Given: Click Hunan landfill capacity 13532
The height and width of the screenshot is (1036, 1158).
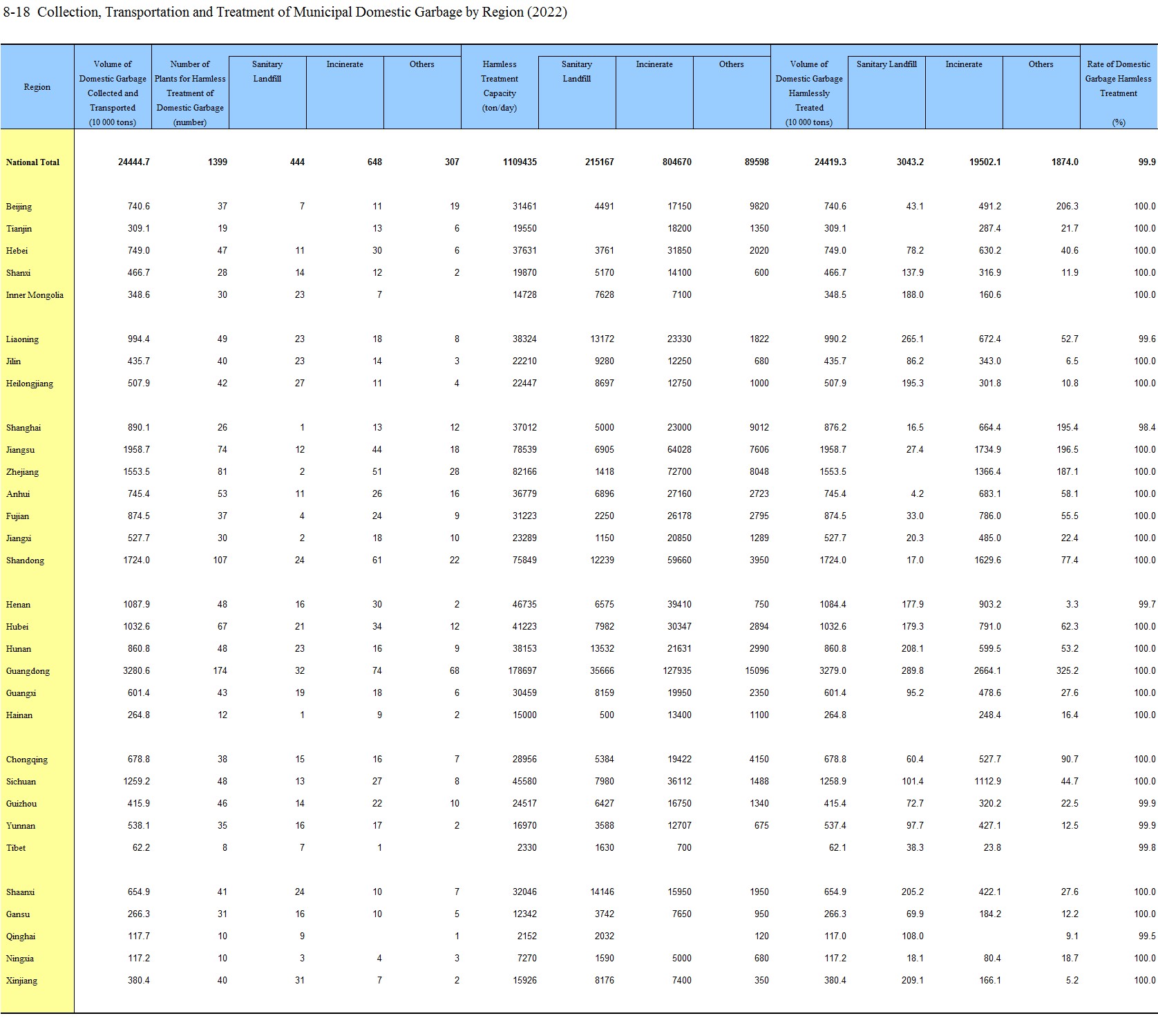Looking at the screenshot, I should 602,649.
